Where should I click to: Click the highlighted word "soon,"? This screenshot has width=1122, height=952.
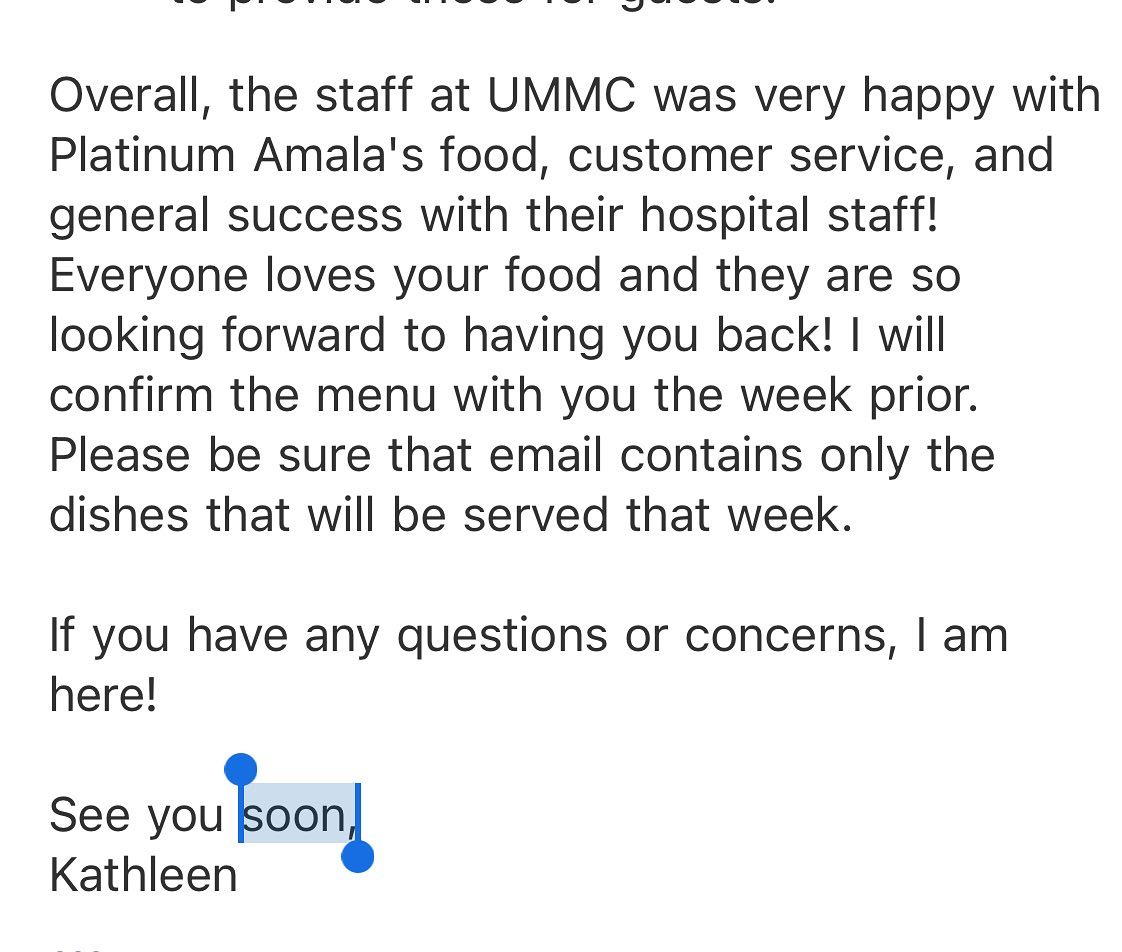coord(299,815)
